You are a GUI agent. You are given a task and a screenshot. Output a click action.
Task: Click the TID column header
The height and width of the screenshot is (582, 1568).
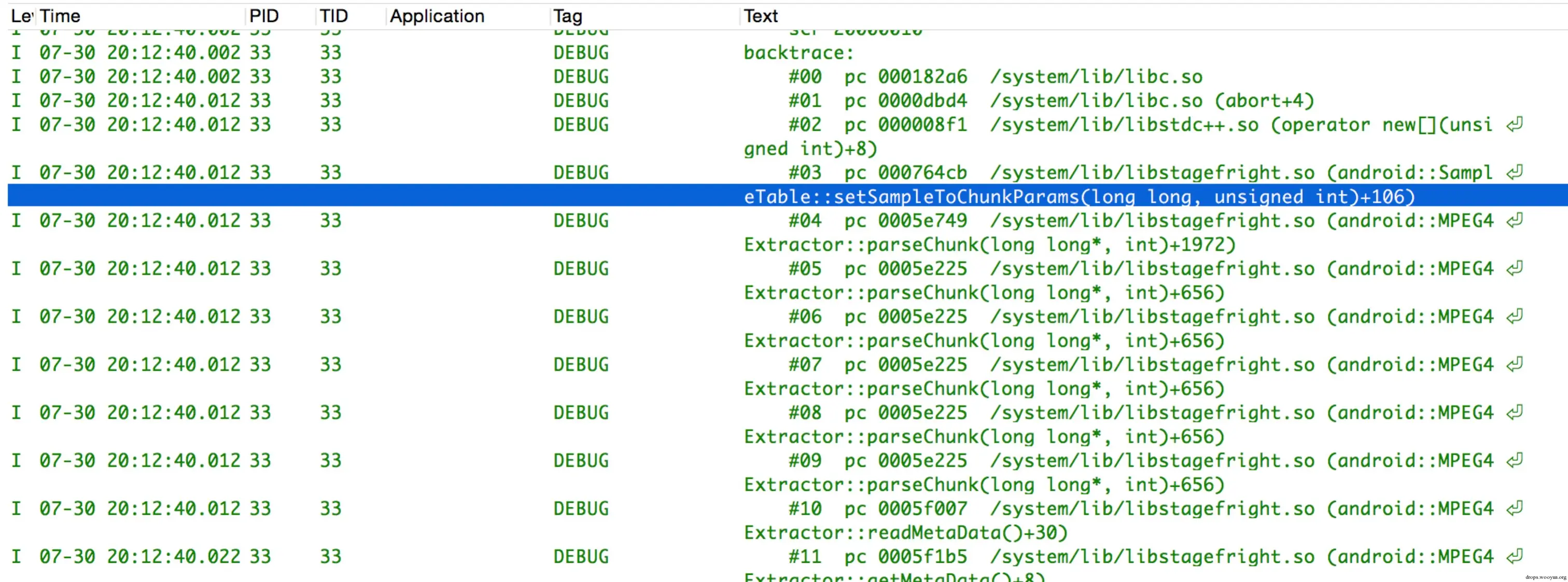334,16
